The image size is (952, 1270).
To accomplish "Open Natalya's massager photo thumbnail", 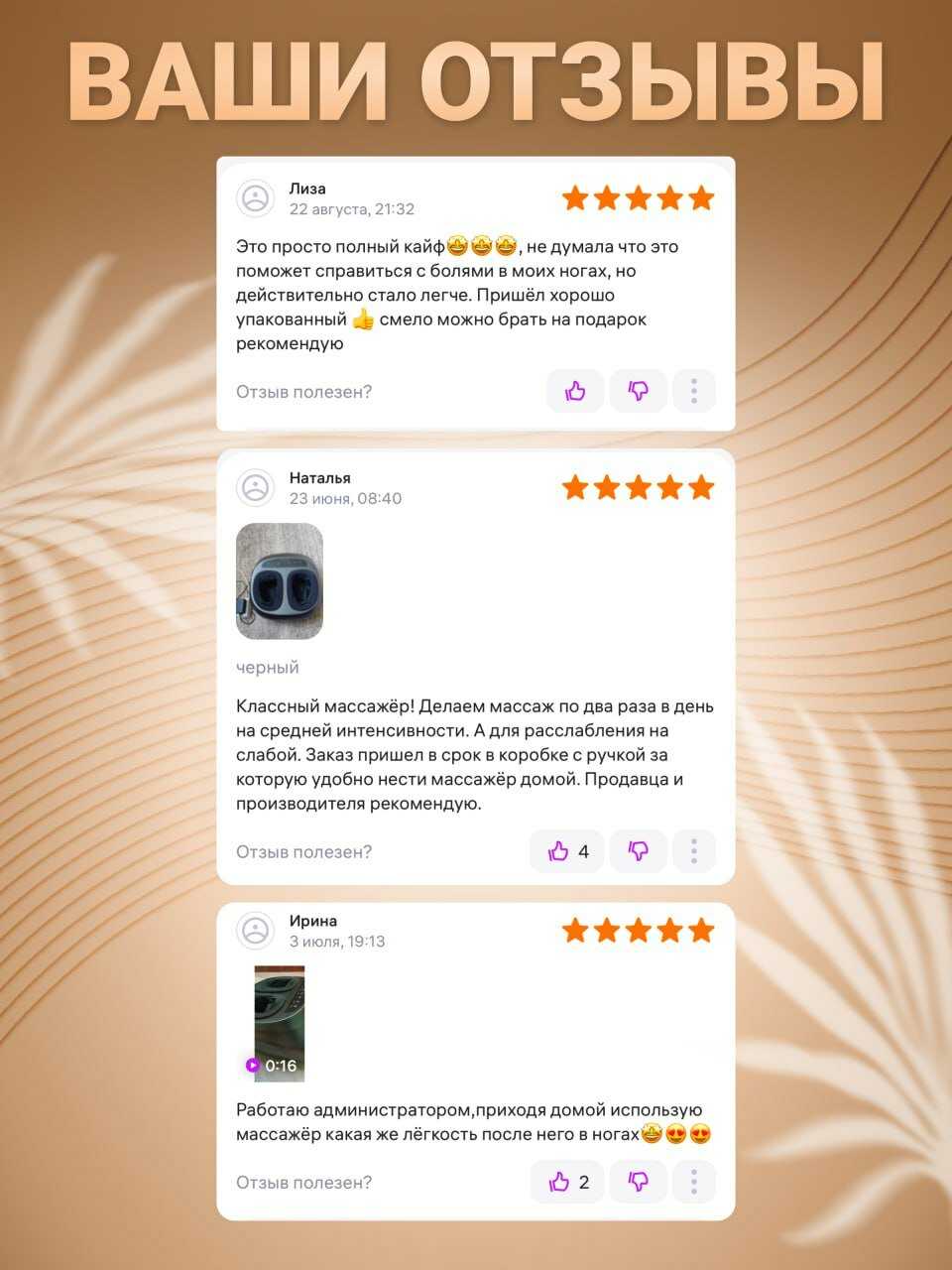I will click(x=280, y=581).
